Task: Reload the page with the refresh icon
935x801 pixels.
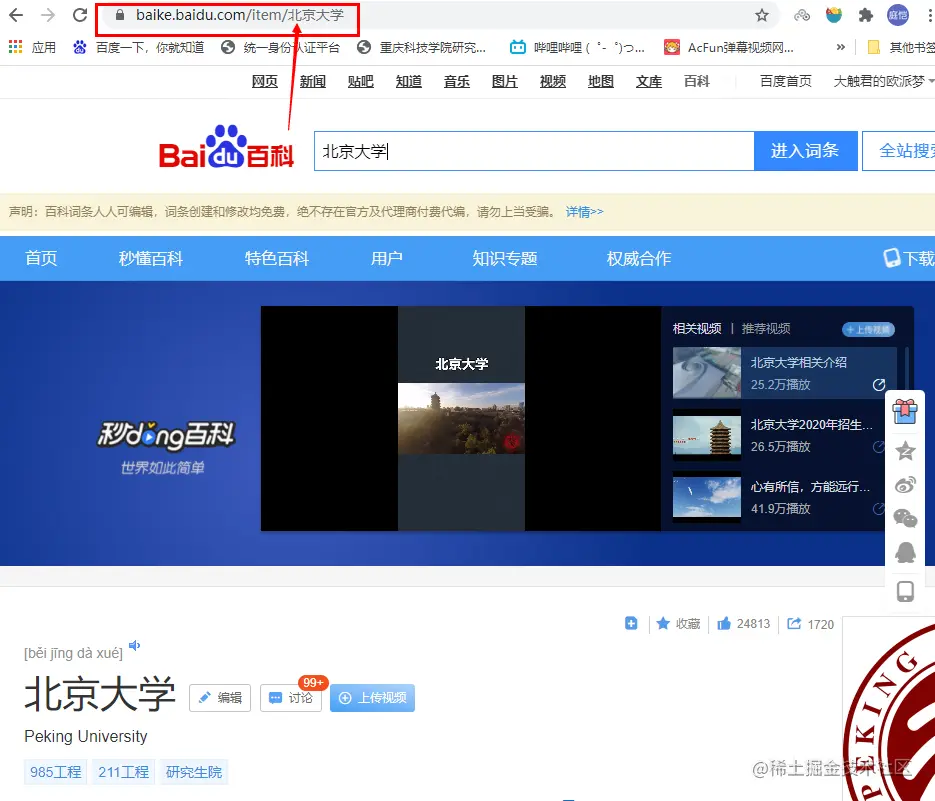Action: [x=79, y=15]
